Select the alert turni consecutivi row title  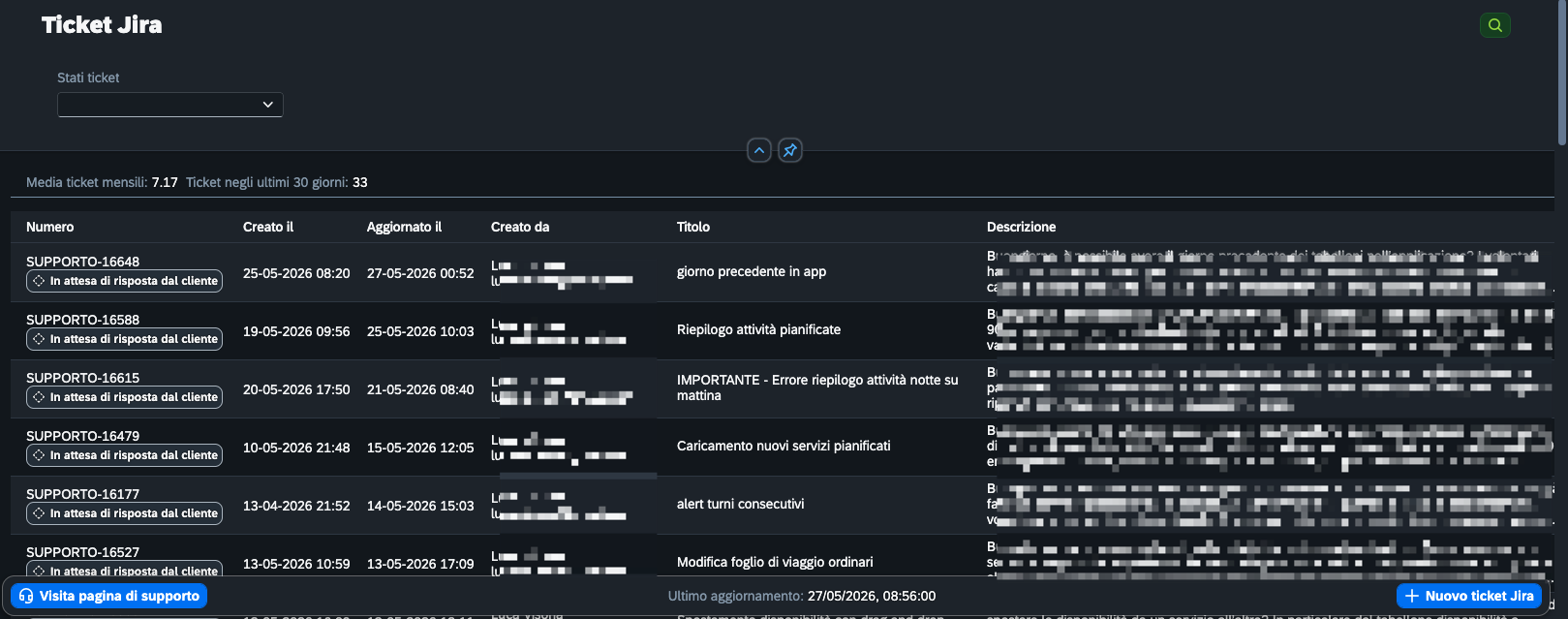pos(740,504)
